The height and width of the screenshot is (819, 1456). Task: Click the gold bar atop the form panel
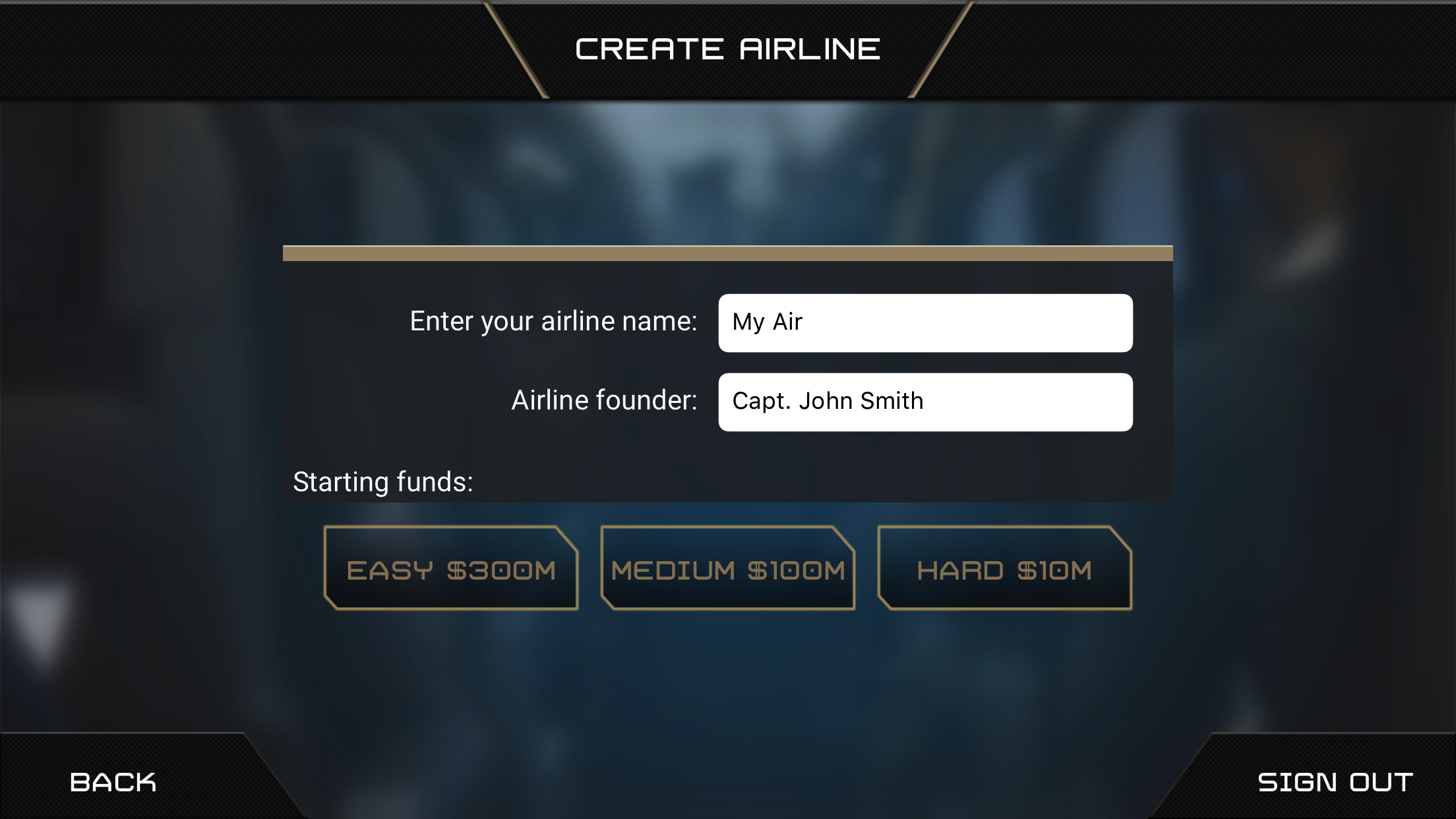click(728, 253)
